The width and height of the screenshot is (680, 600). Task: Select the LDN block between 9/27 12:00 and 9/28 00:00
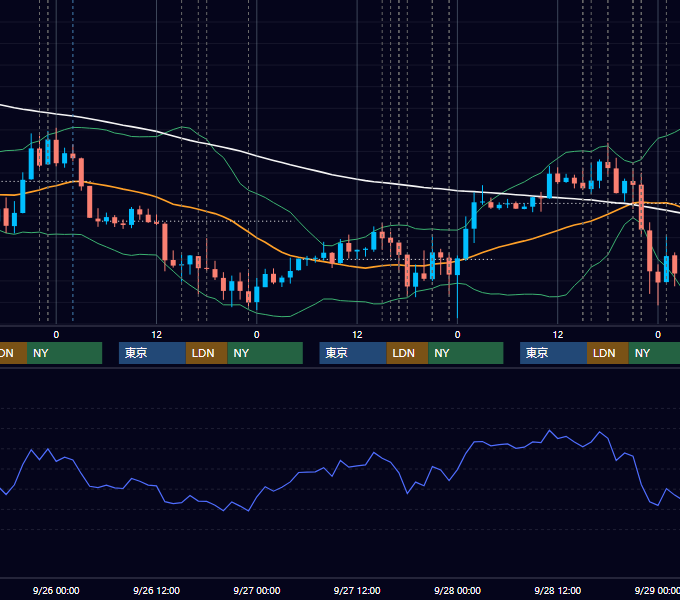407,353
